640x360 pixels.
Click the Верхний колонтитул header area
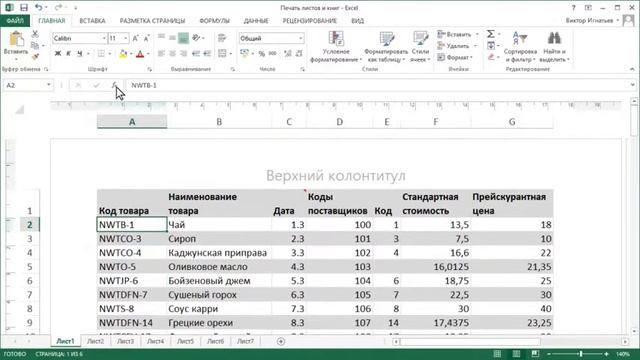(336, 176)
